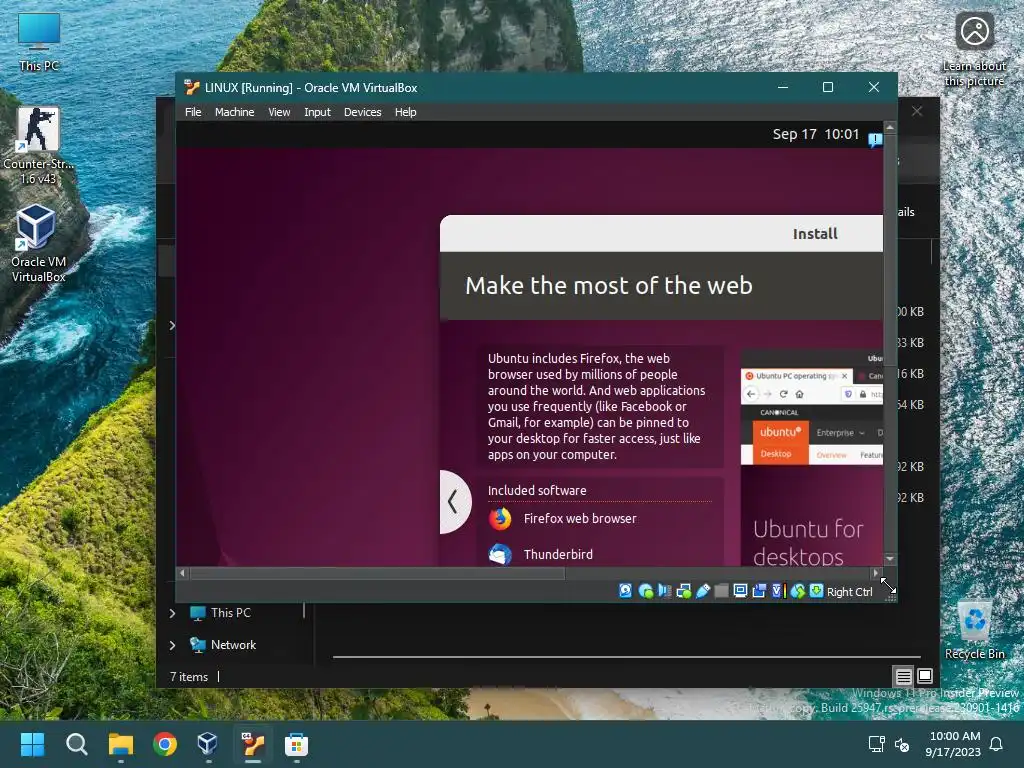Viewport: 1024px width, 768px height.
Task: Click the audio indicator icon in status bar
Action: pyautogui.click(x=664, y=591)
